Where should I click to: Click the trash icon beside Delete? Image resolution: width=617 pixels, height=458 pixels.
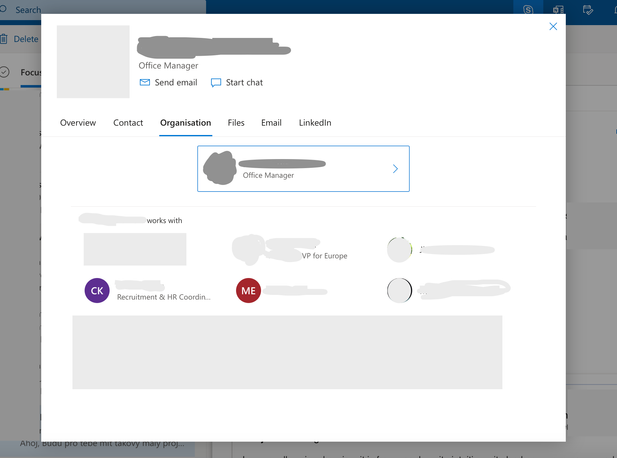point(4,39)
